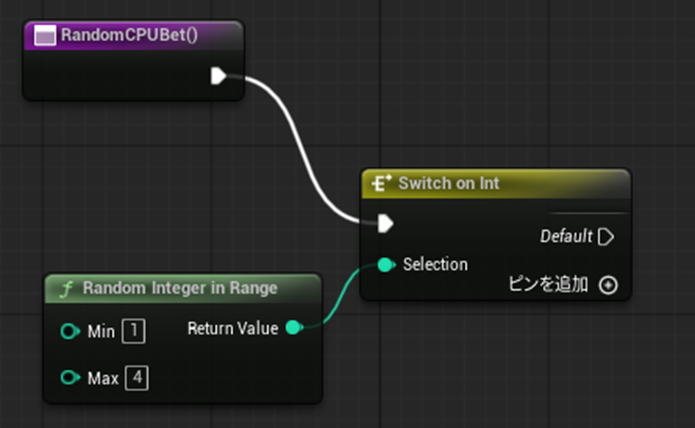Click the RandomCPUBet node's function entry icon
695x428 pixels.
(x=45, y=36)
